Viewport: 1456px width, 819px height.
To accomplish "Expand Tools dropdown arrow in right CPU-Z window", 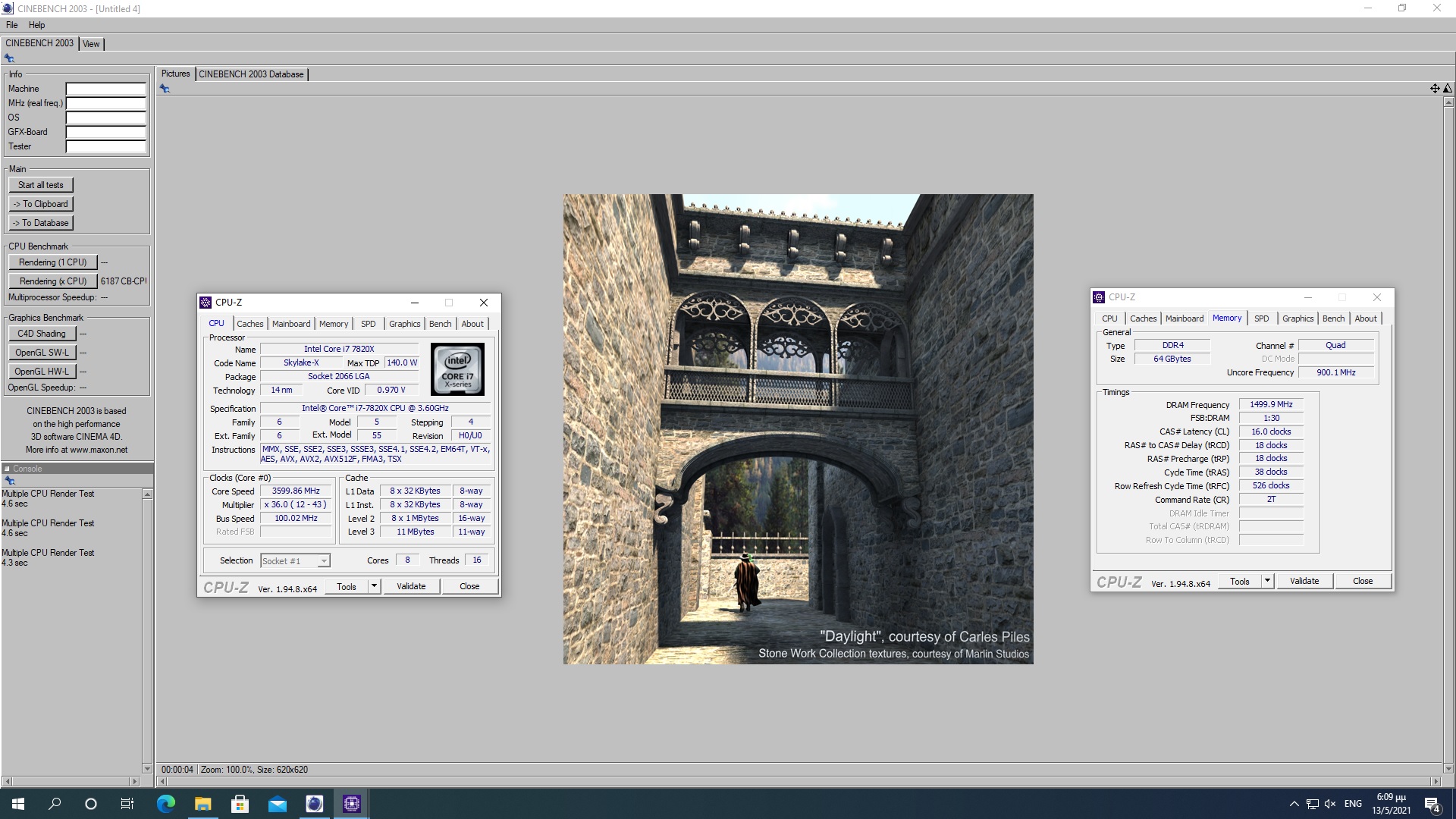I will click(x=1267, y=581).
